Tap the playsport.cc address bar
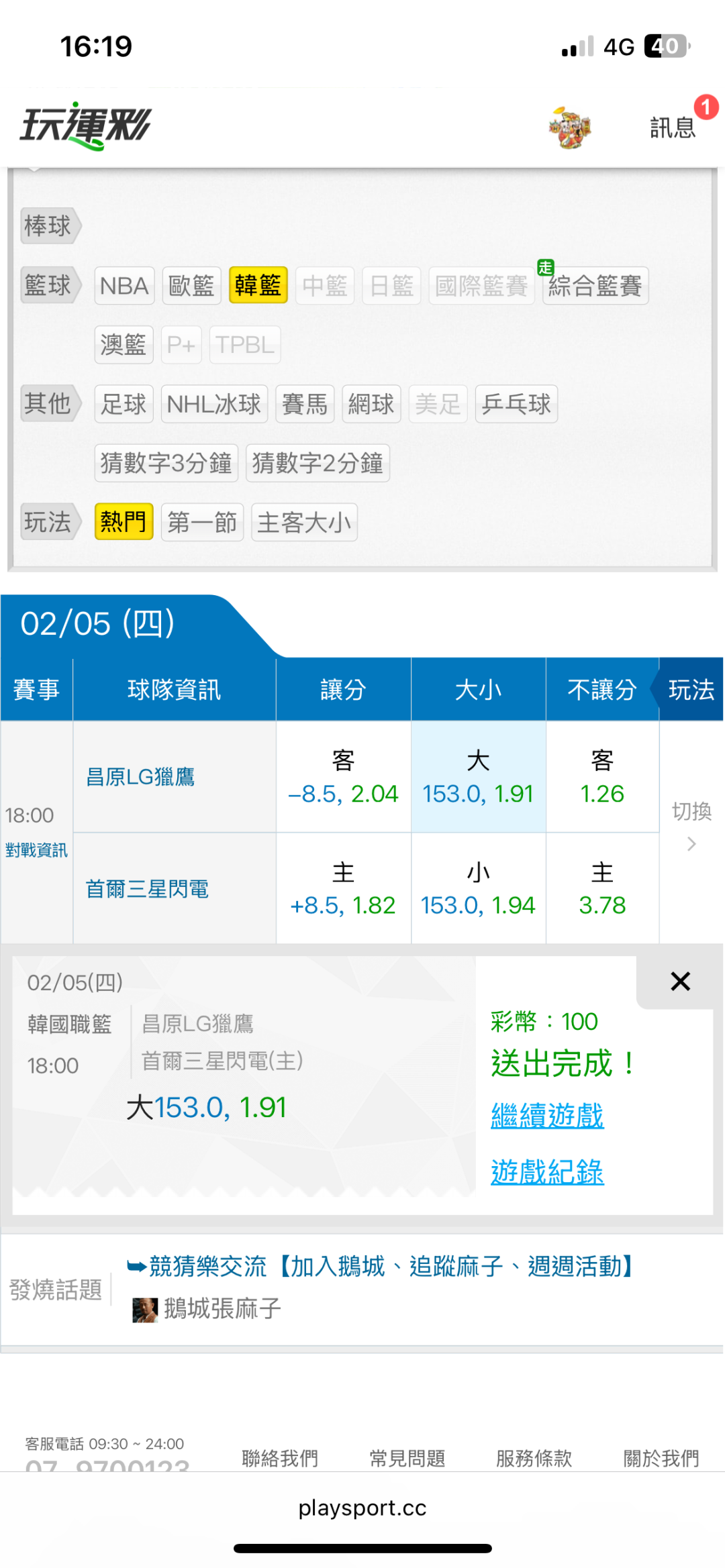725x1568 pixels. [362, 1508]
